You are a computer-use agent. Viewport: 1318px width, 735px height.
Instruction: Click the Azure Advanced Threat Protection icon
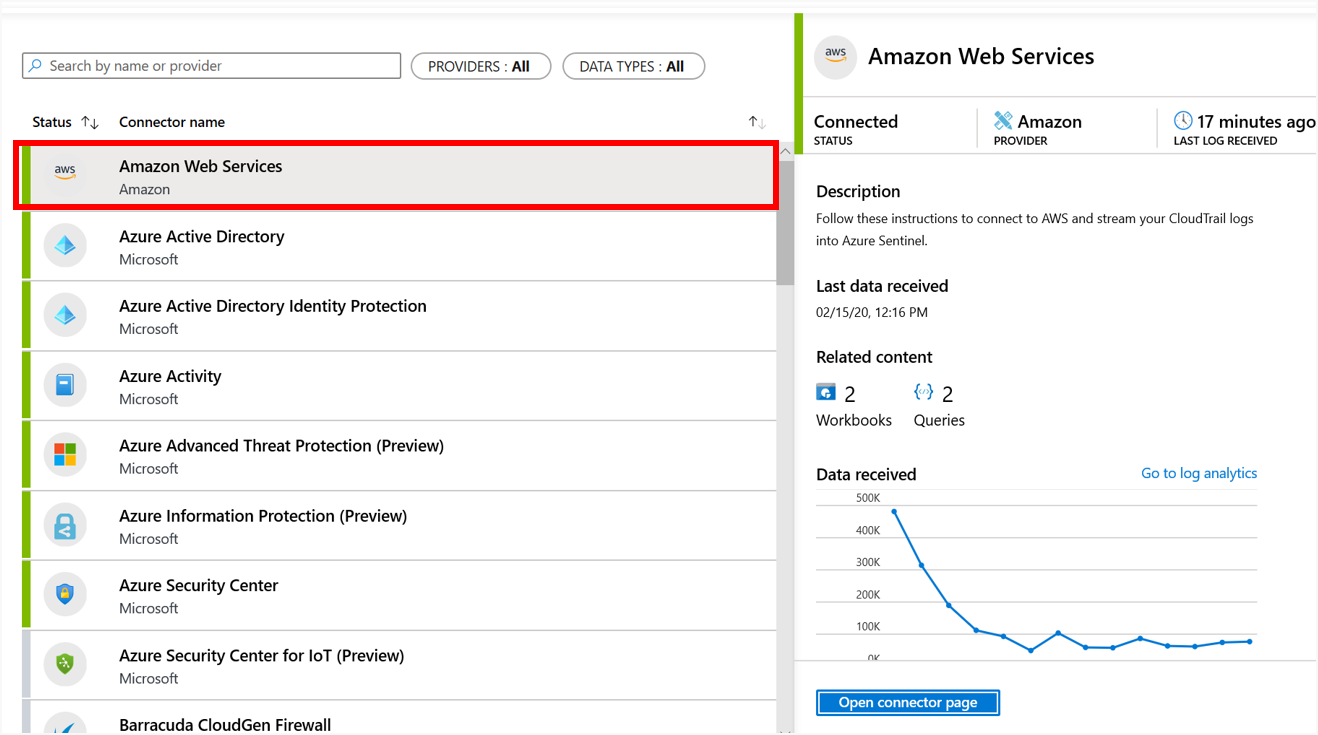[64, 455]
